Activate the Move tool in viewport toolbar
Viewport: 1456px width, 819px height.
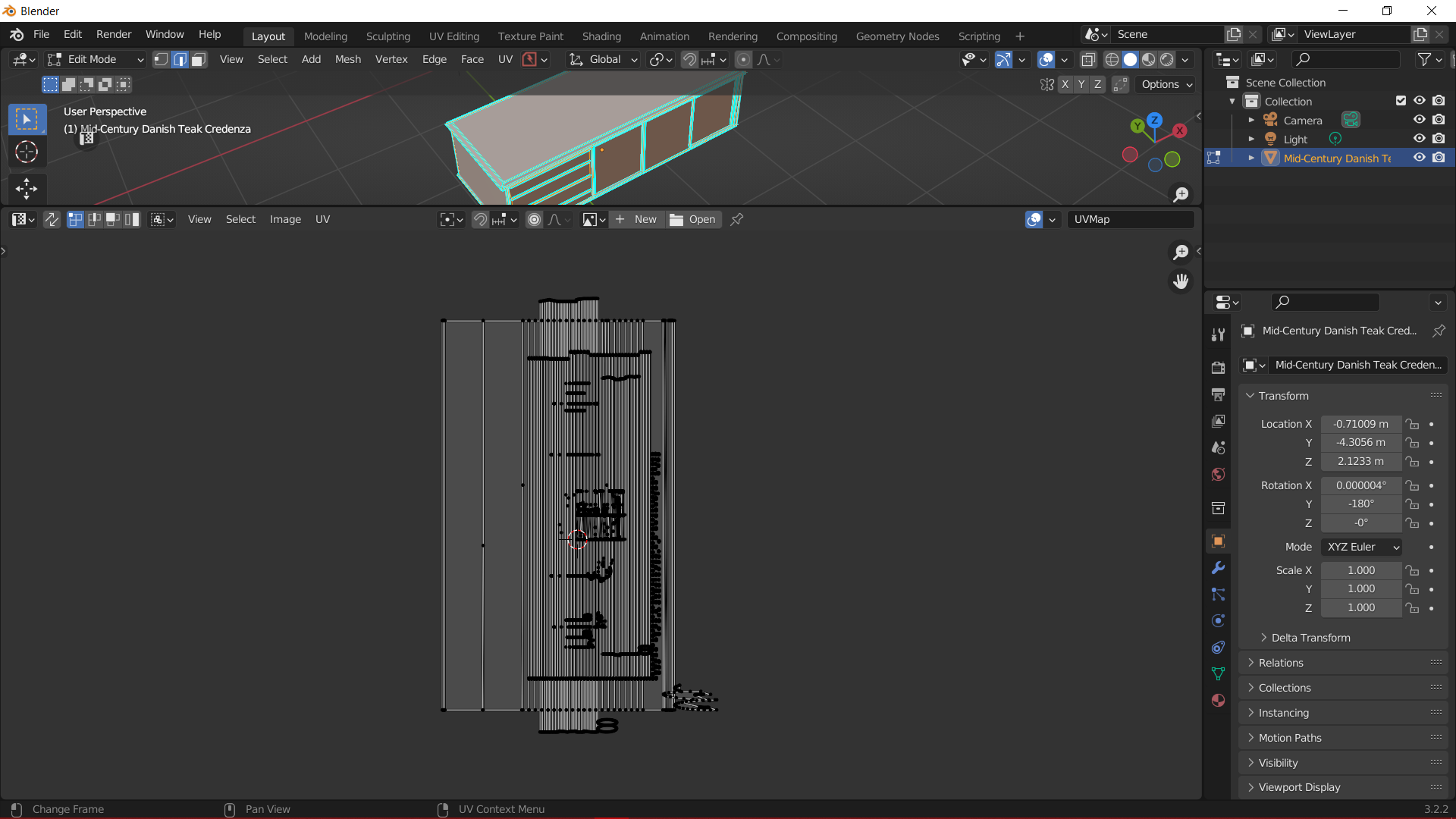(x=27, y=188)
